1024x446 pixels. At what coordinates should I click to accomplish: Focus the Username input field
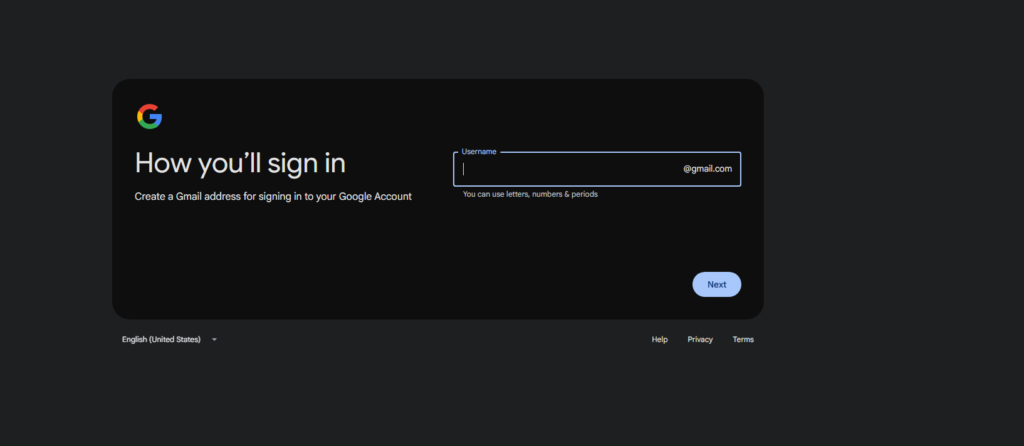point(597,169)
